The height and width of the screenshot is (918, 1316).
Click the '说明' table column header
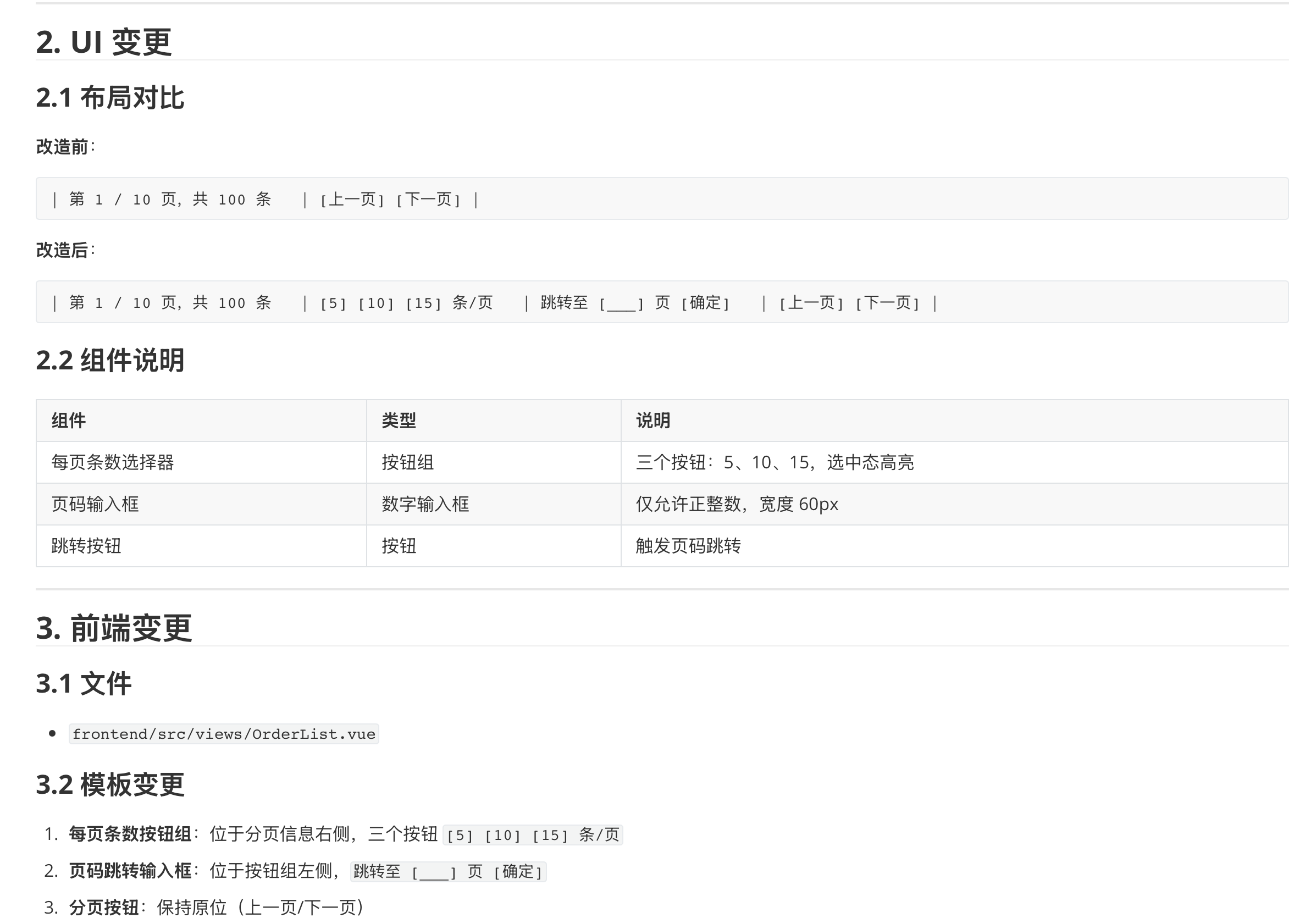[x=653, y=421]
